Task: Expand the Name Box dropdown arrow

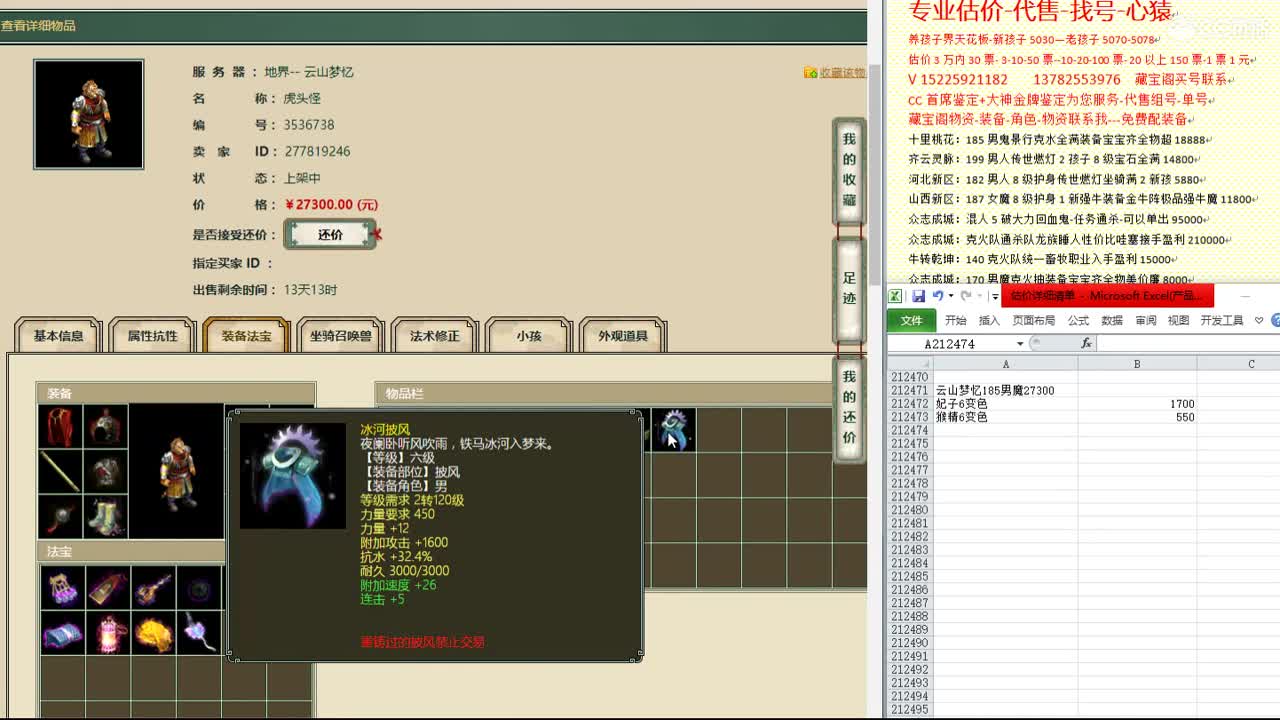Action: point(1019,344)
